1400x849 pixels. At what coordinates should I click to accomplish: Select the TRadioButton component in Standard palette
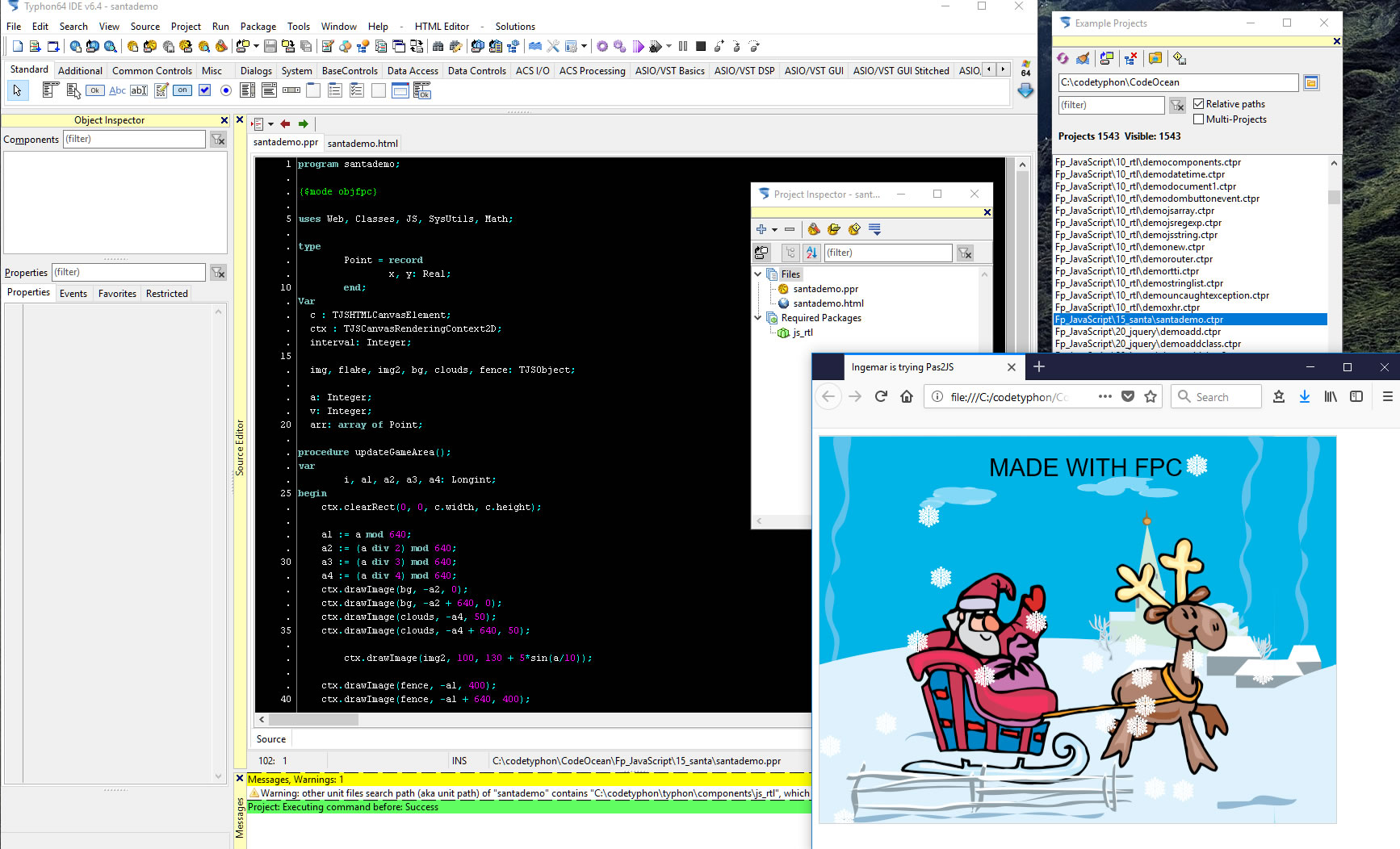(x=226, y=90)
